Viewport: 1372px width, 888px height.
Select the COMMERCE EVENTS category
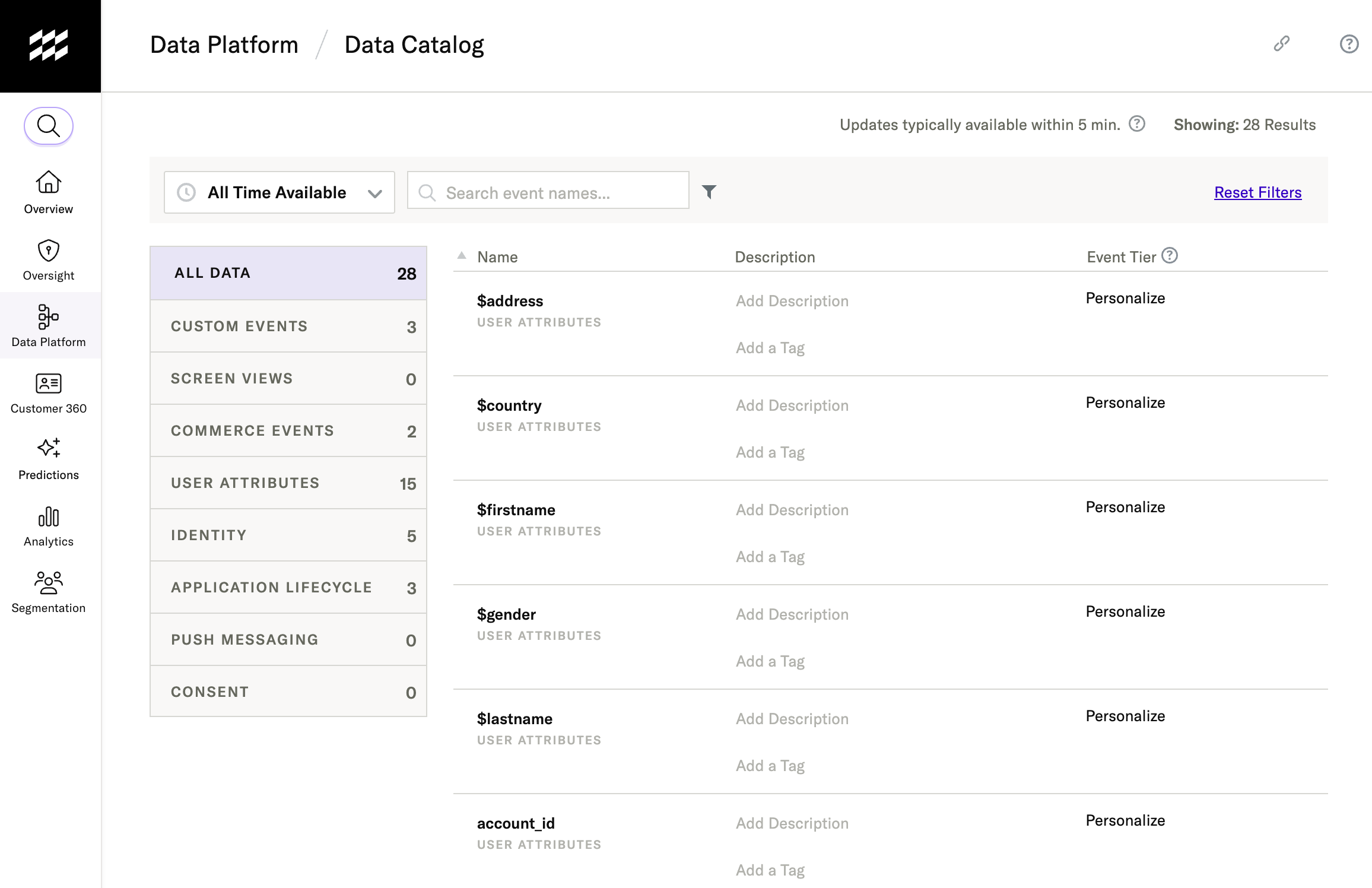coord(288,430)
